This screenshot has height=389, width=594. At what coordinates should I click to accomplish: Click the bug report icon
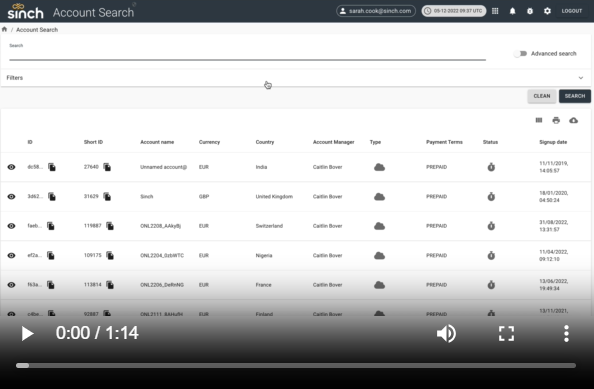click(x=530, y=11)
